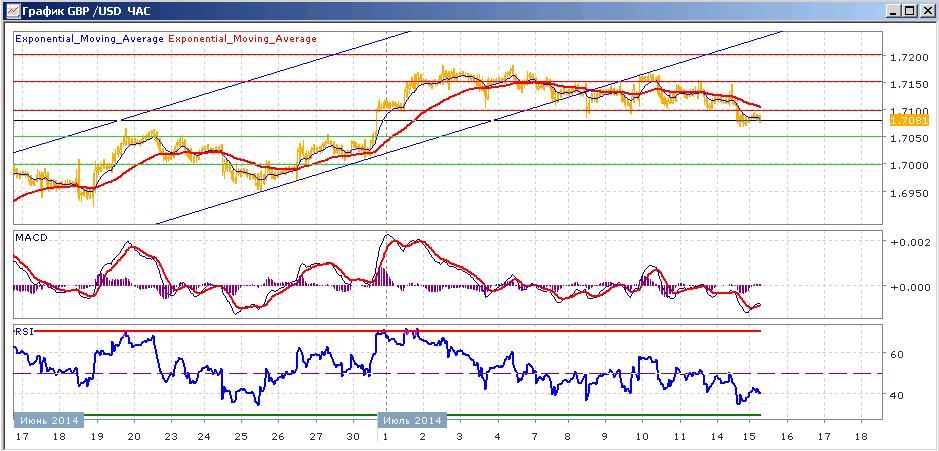Click the 1.7200 price axis label
This screenshot has width=939, height=451.
908,58
